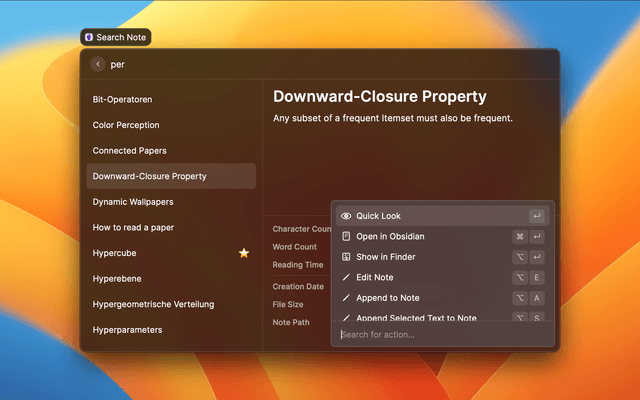Screen dimensions: 640x400
Task: Click the Show in Finder icon
Action: (346, 257)
